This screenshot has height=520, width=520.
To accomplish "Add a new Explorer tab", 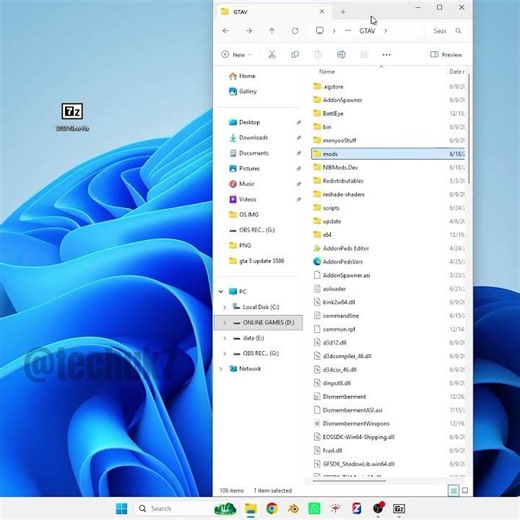I will 343,12.
